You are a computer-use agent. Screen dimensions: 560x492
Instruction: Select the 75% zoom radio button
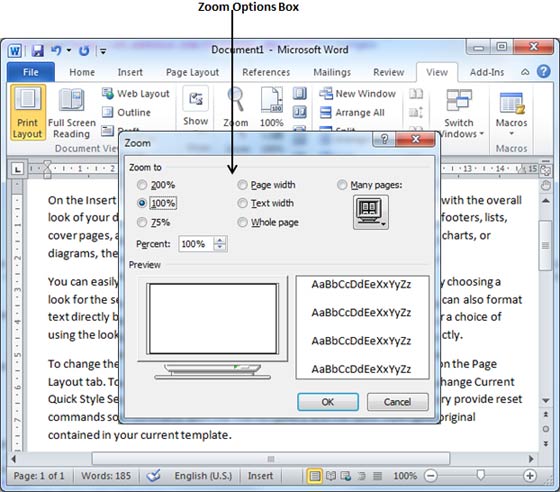[x=142, y=222]
